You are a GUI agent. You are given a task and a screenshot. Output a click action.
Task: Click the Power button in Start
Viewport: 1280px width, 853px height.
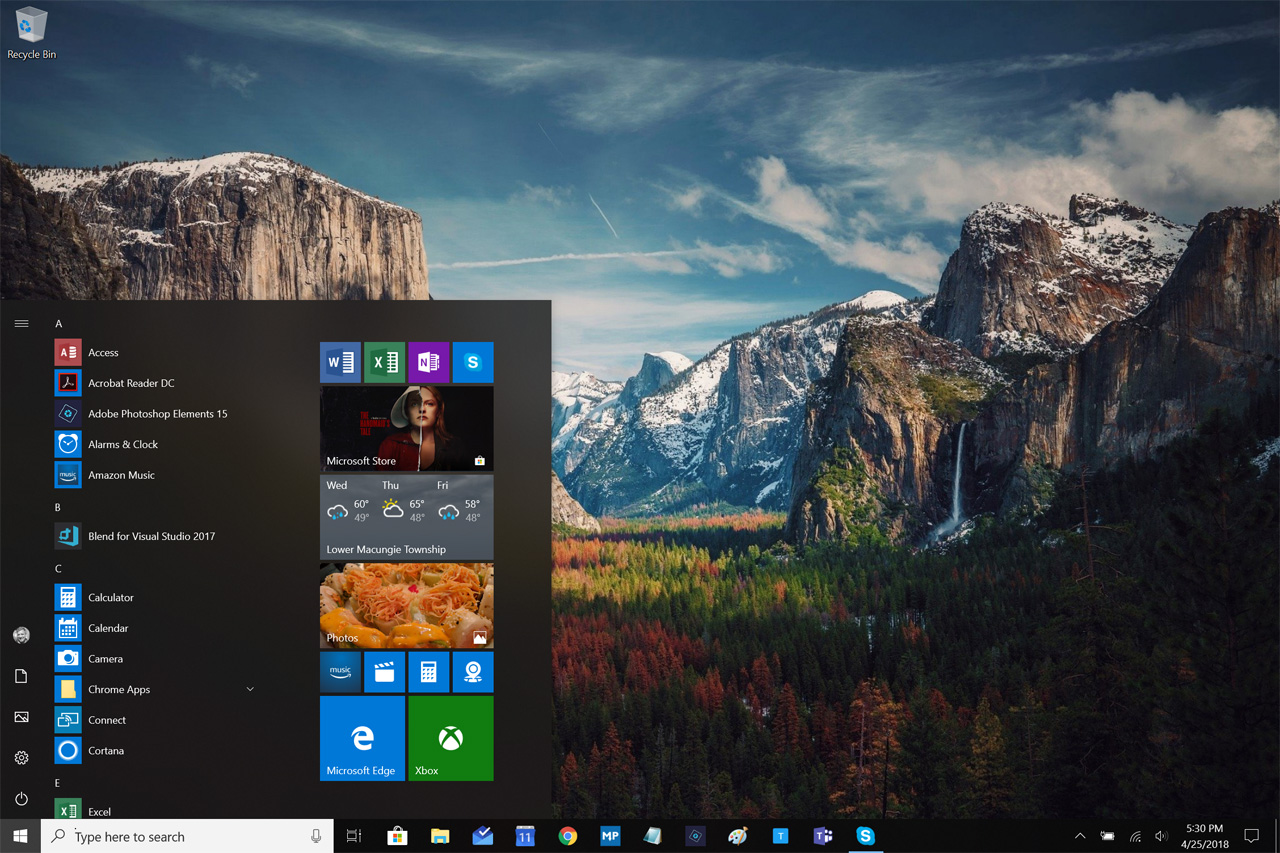pyautogui.click(x=21, y=798)
